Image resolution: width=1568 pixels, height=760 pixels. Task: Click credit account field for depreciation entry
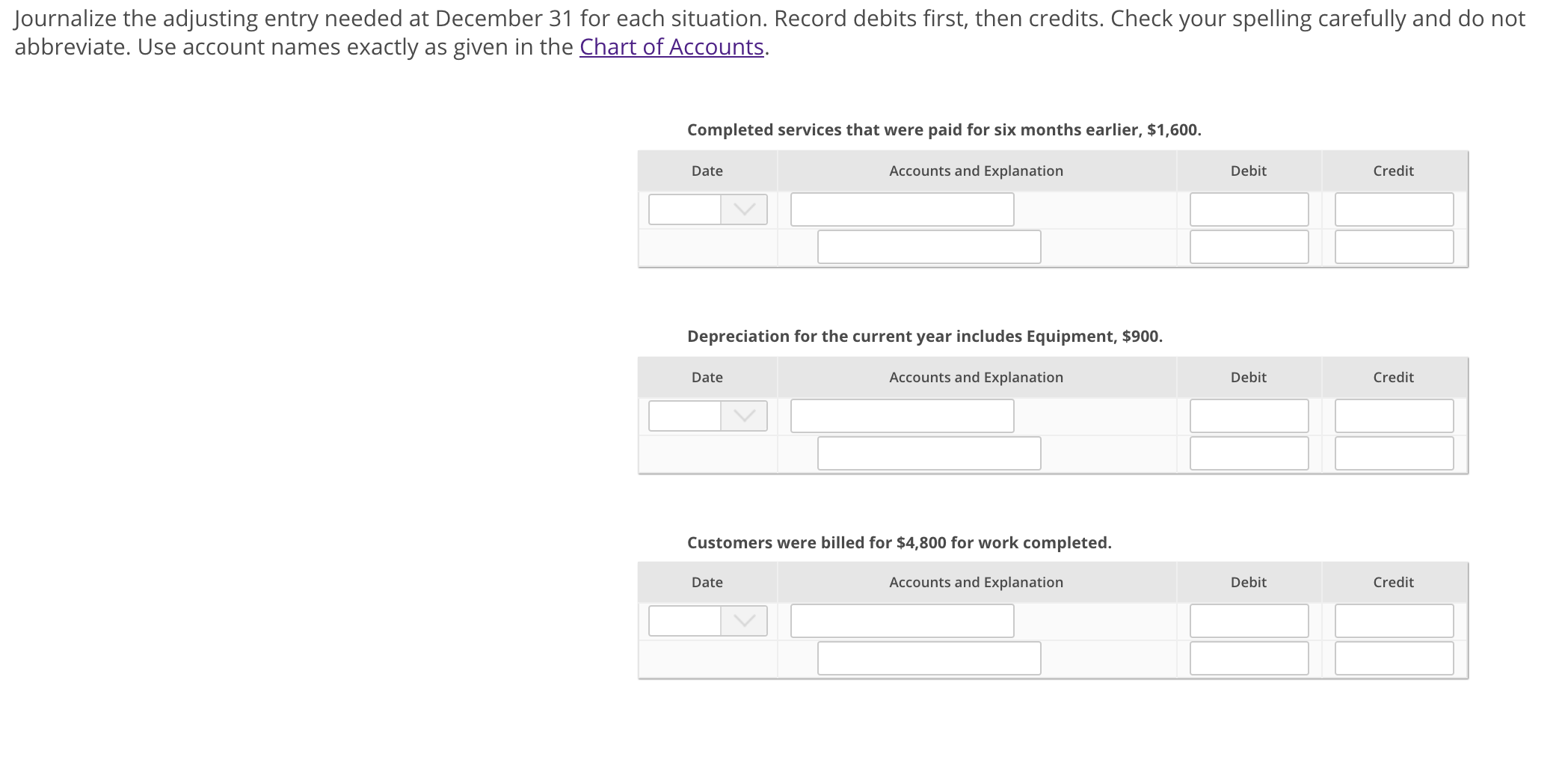929,453
